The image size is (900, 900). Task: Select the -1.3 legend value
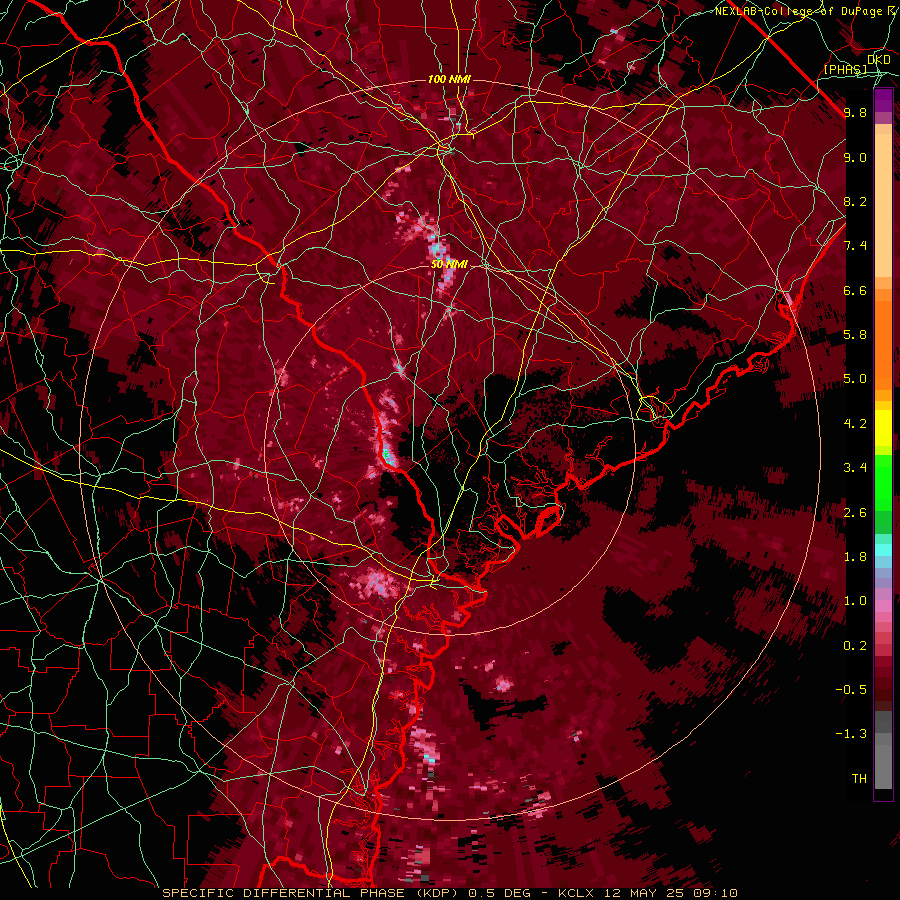[851, 734]
